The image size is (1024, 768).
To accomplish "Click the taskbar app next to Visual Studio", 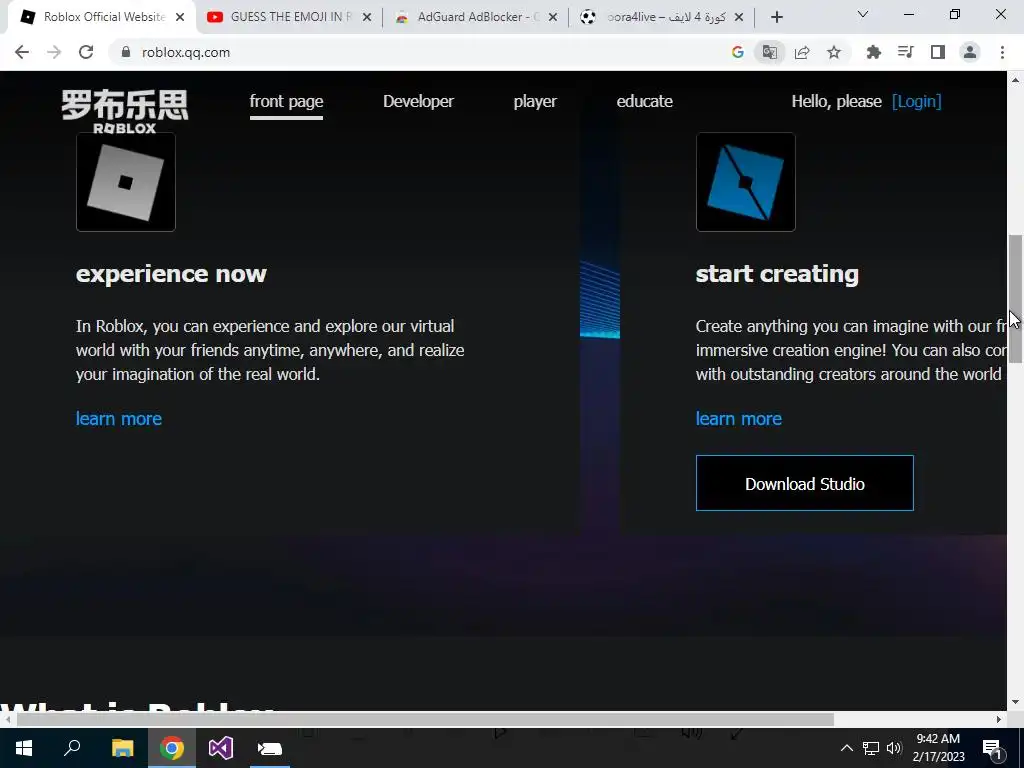I will tap(269, 748).
